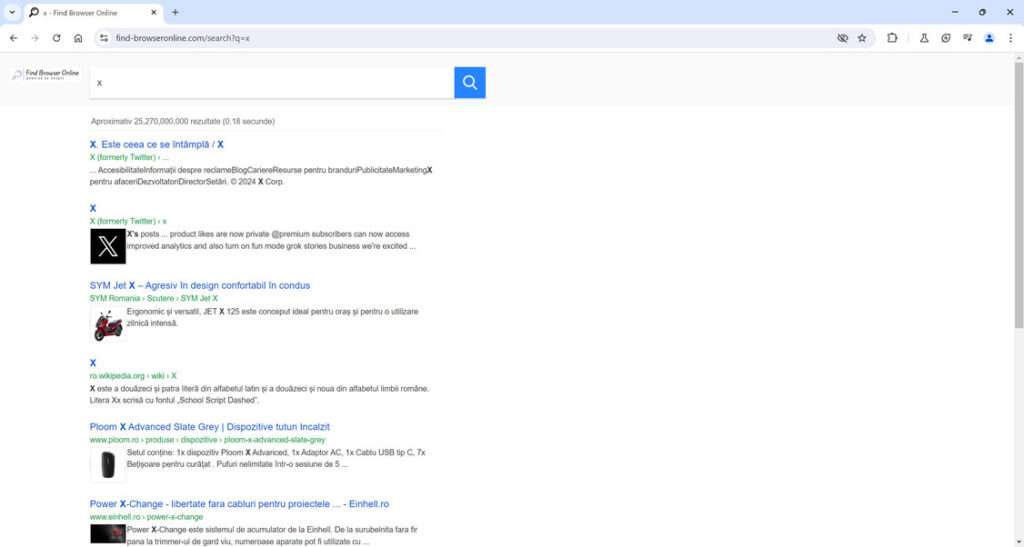1024x547 pixels.
Task: Click snippet 'X este a douăzeci și patra literă'
Action: (259, 394)
